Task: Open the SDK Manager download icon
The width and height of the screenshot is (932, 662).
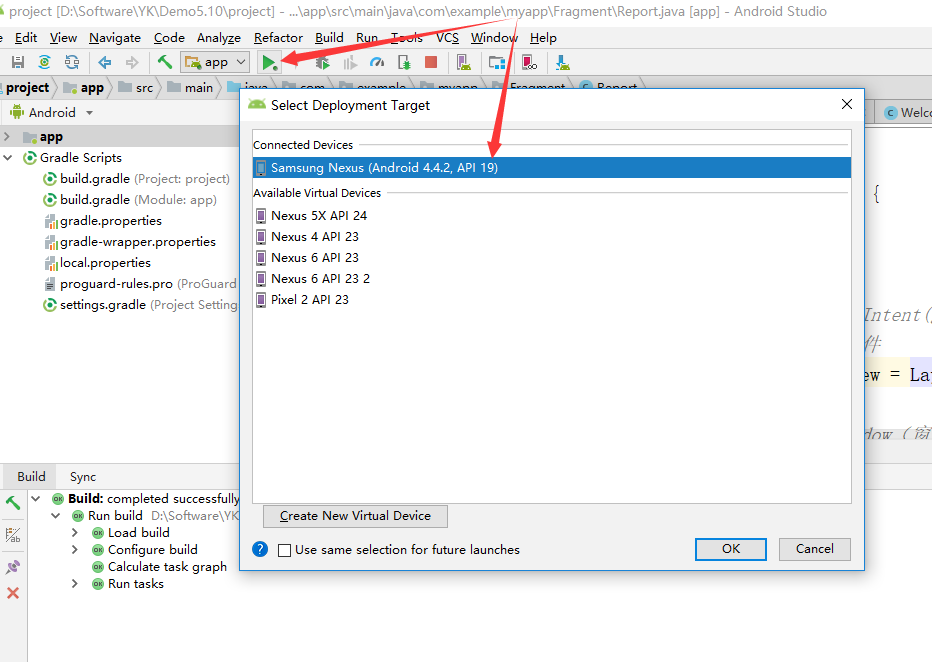Action: (x=562, y=62)
